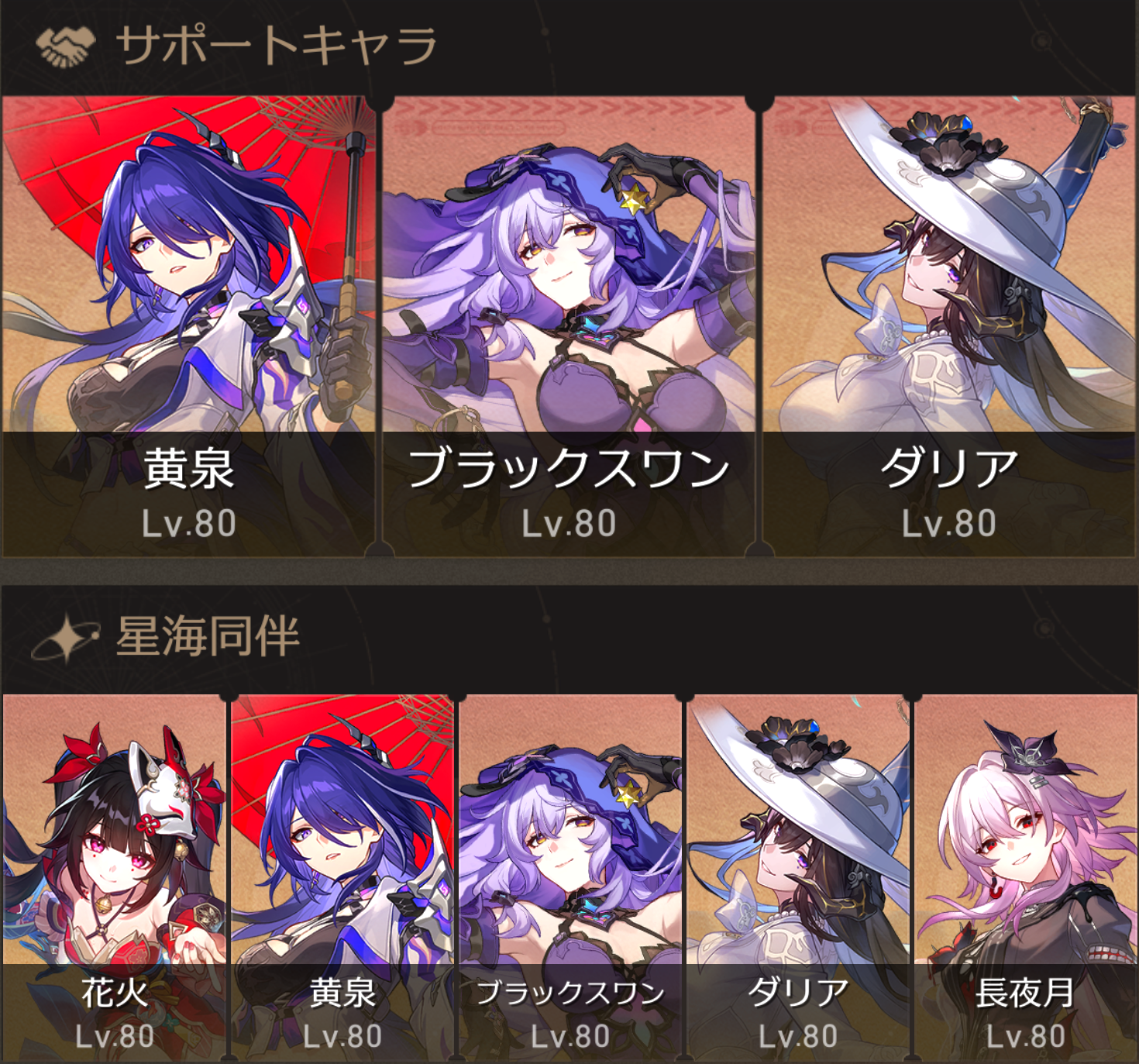Click the gold star on large ブラックスワン's hood

click(x=634, y=199)
